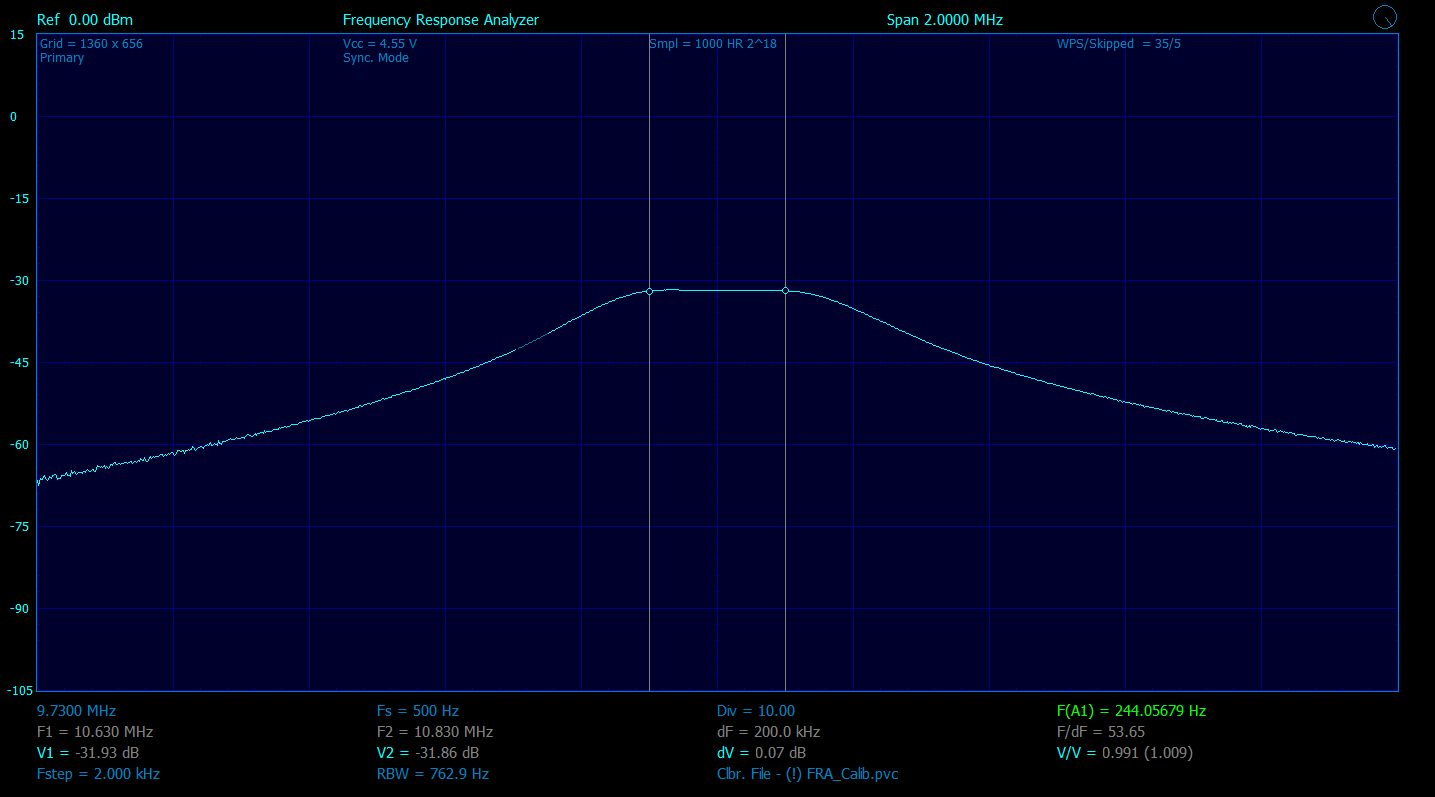The width and height of the screenshot is (1435, 797).
Task: Click the dV = 0.07 dB value
Action: pos(762,753)
